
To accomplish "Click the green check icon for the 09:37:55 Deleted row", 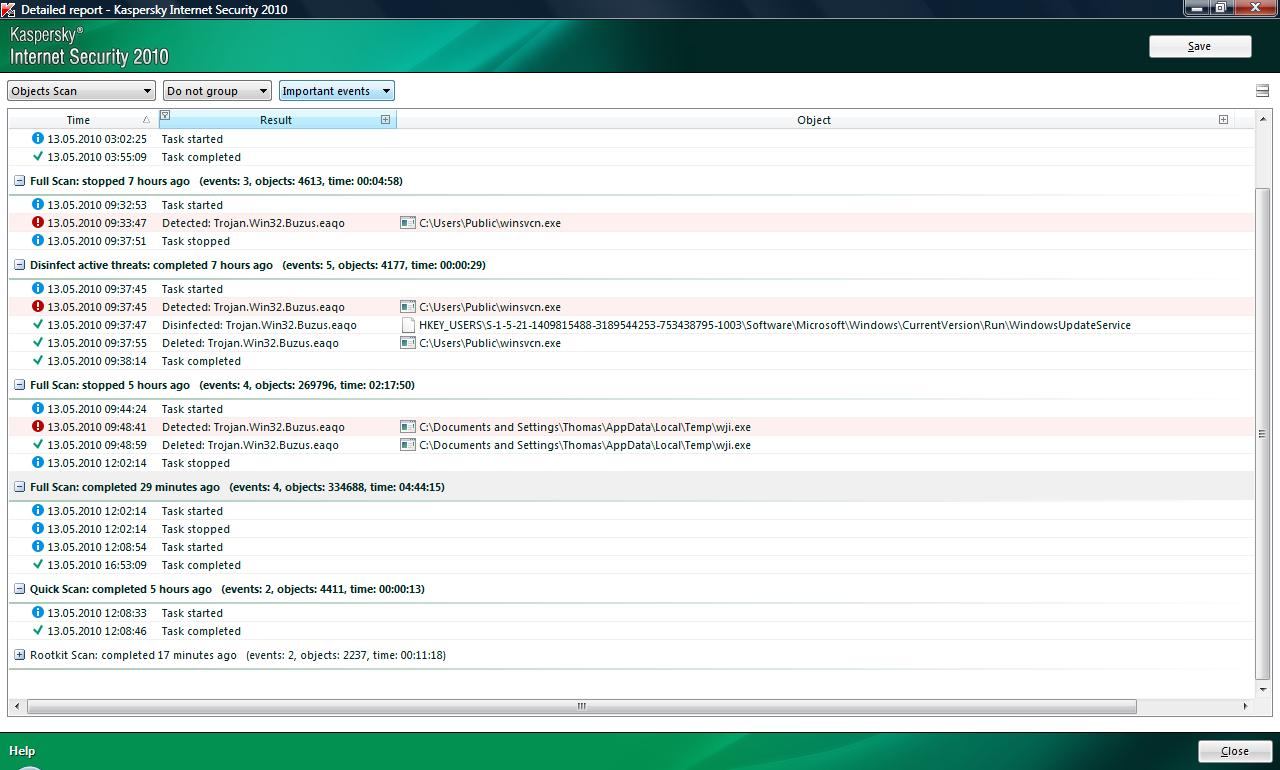I will [38, 343].
